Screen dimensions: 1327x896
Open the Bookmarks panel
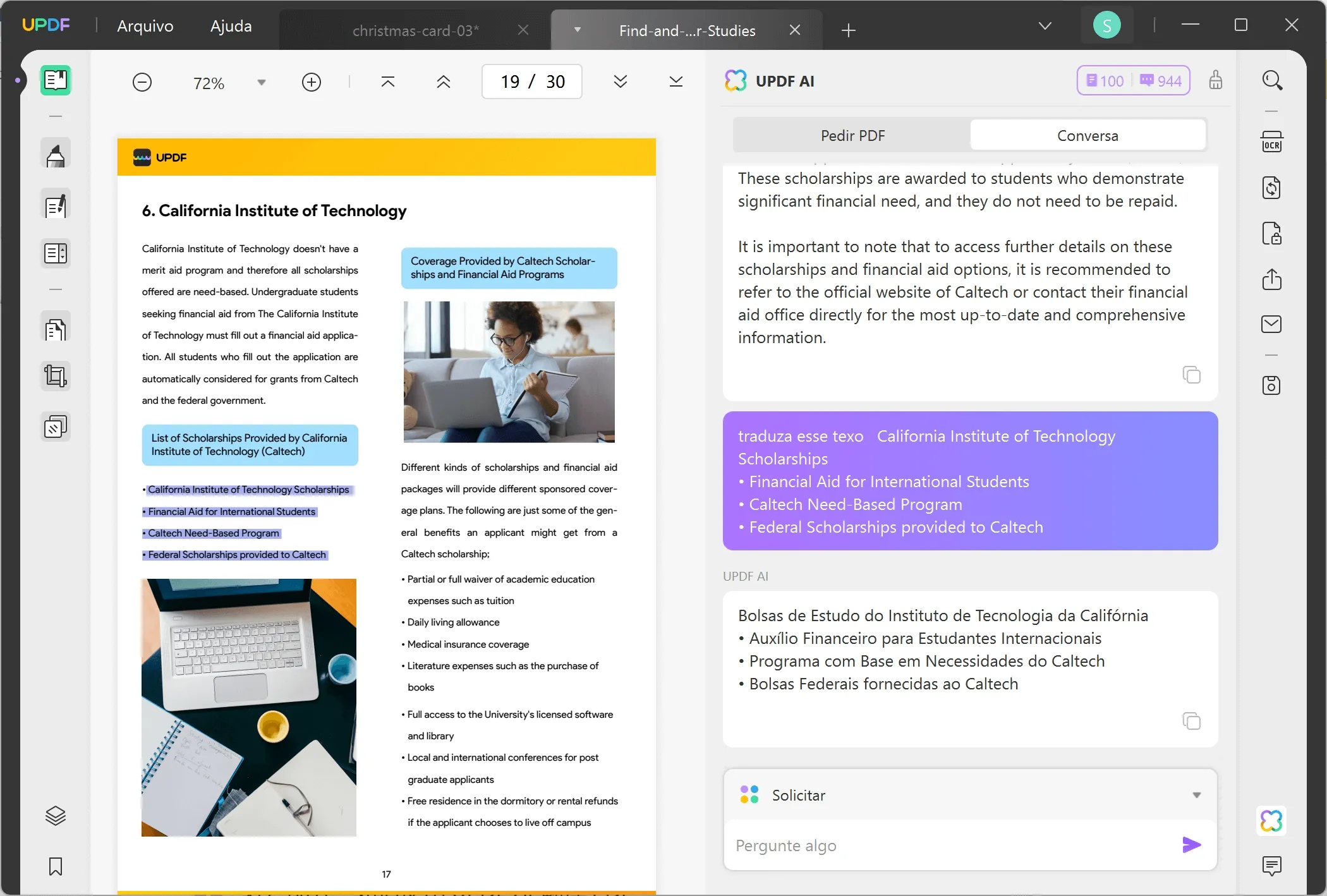tap(56, 866)
